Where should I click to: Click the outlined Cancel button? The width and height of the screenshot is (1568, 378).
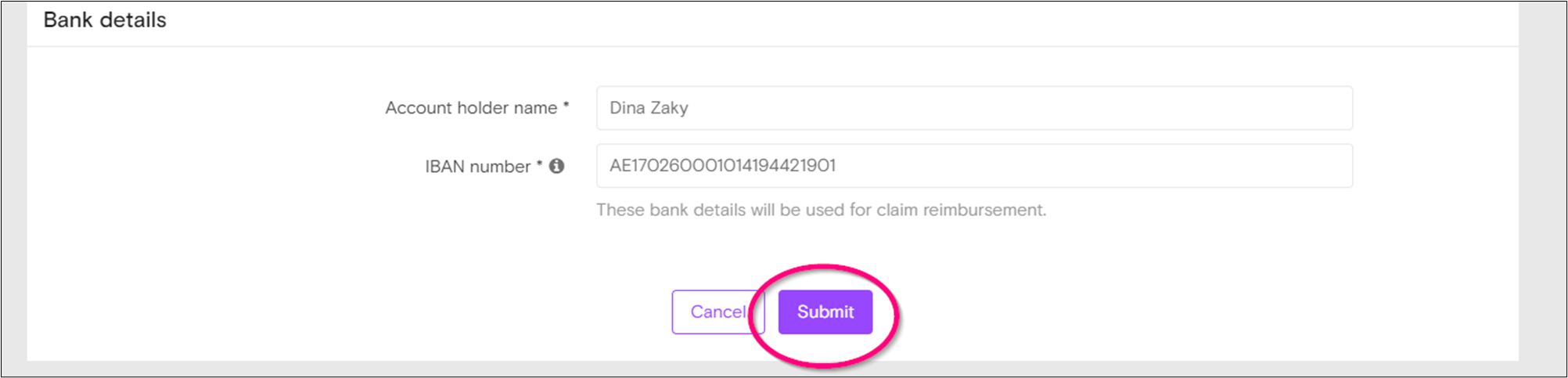717,311
